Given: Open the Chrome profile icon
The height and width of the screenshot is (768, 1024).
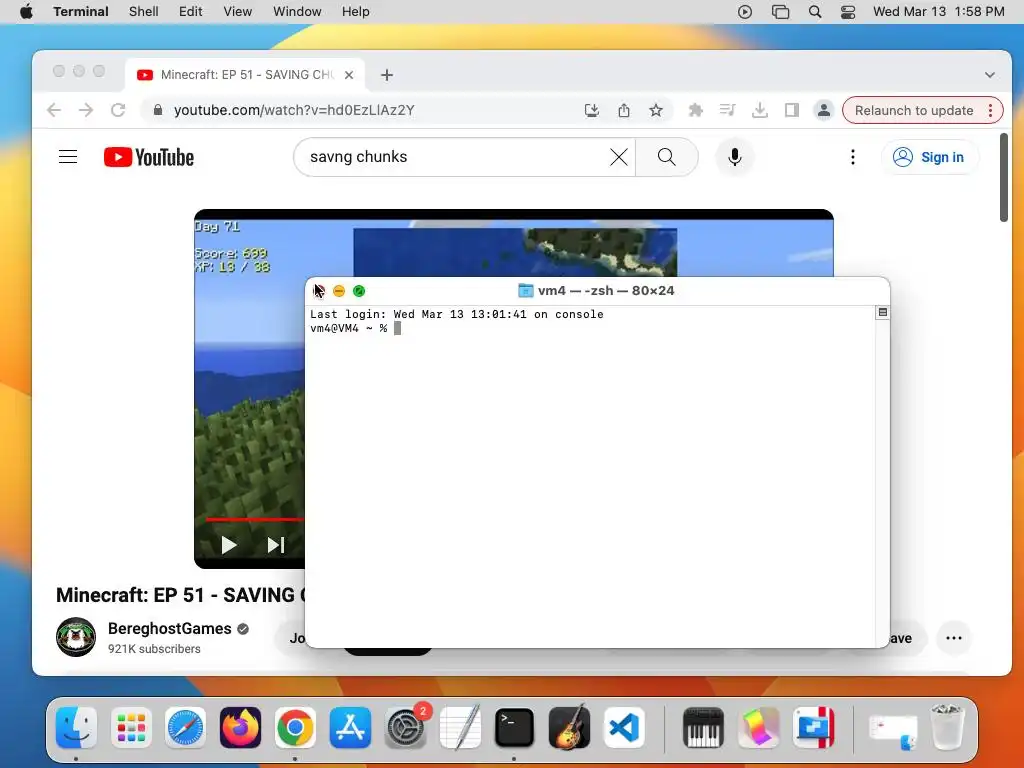Looking at the screenshot, I should [x=824, y=110].
